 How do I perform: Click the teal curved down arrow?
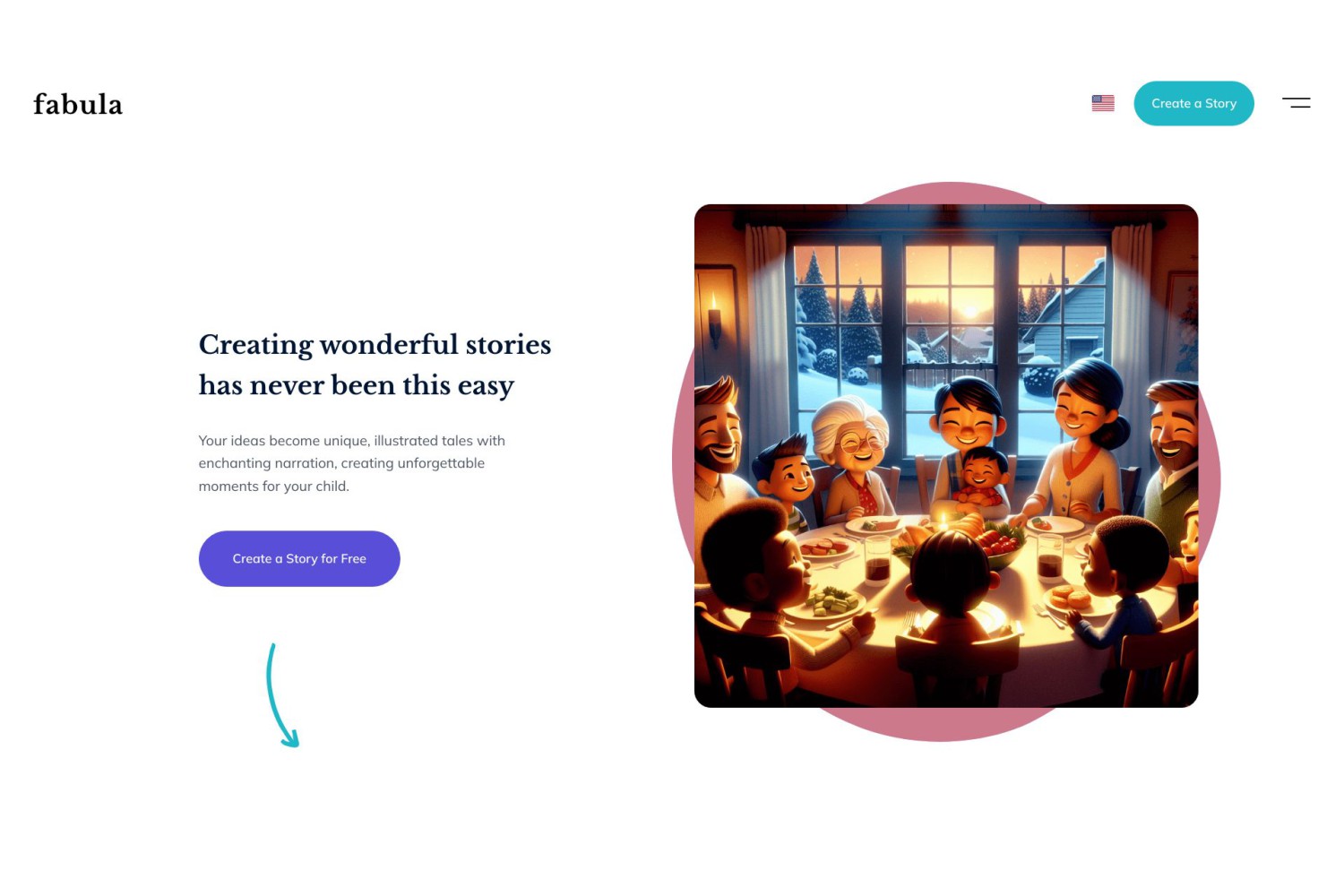pos(281,695)
